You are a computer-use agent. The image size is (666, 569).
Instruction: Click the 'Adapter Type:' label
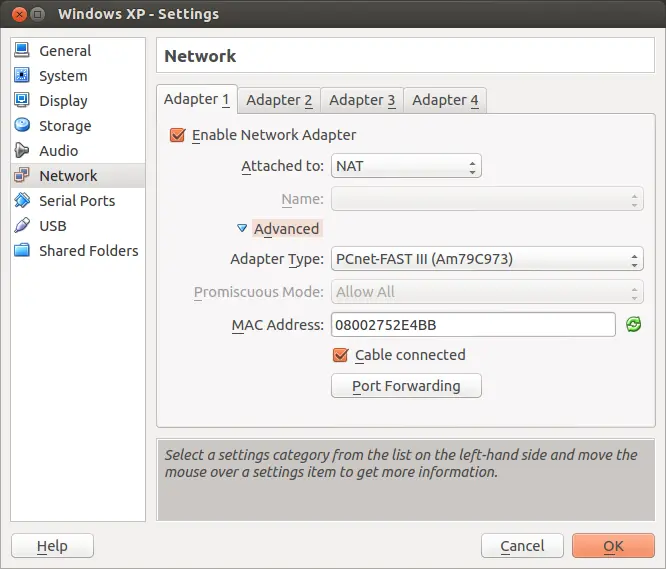(x=277, y=259)
